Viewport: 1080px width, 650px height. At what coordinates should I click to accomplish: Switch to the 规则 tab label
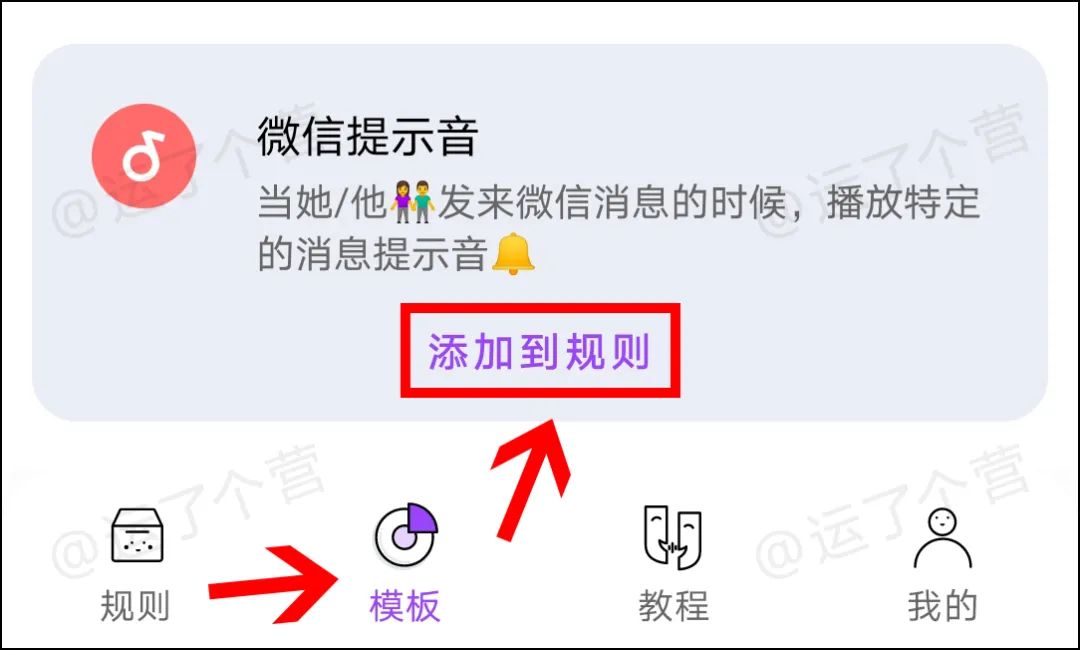[136, 606]
